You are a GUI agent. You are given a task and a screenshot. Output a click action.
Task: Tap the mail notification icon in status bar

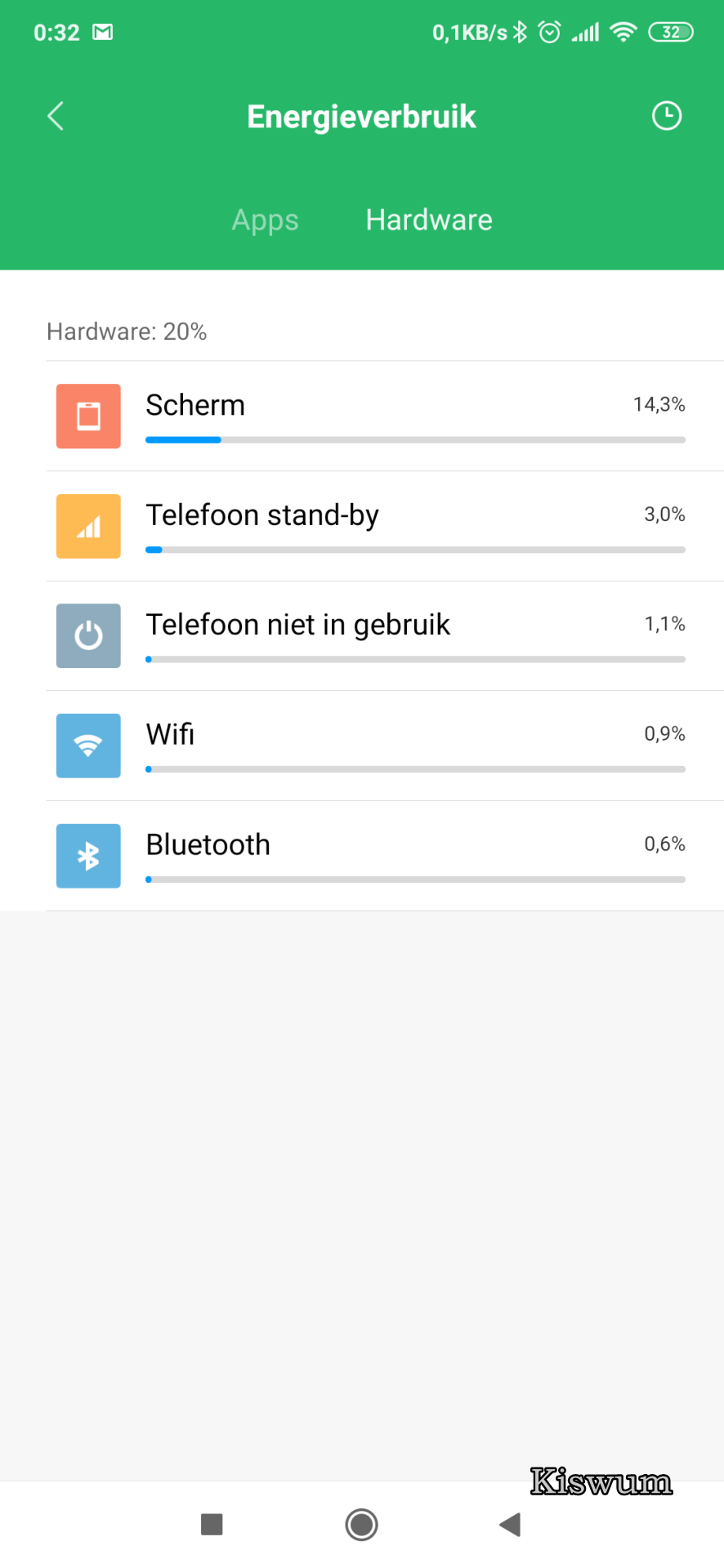[x=102, y=33]
